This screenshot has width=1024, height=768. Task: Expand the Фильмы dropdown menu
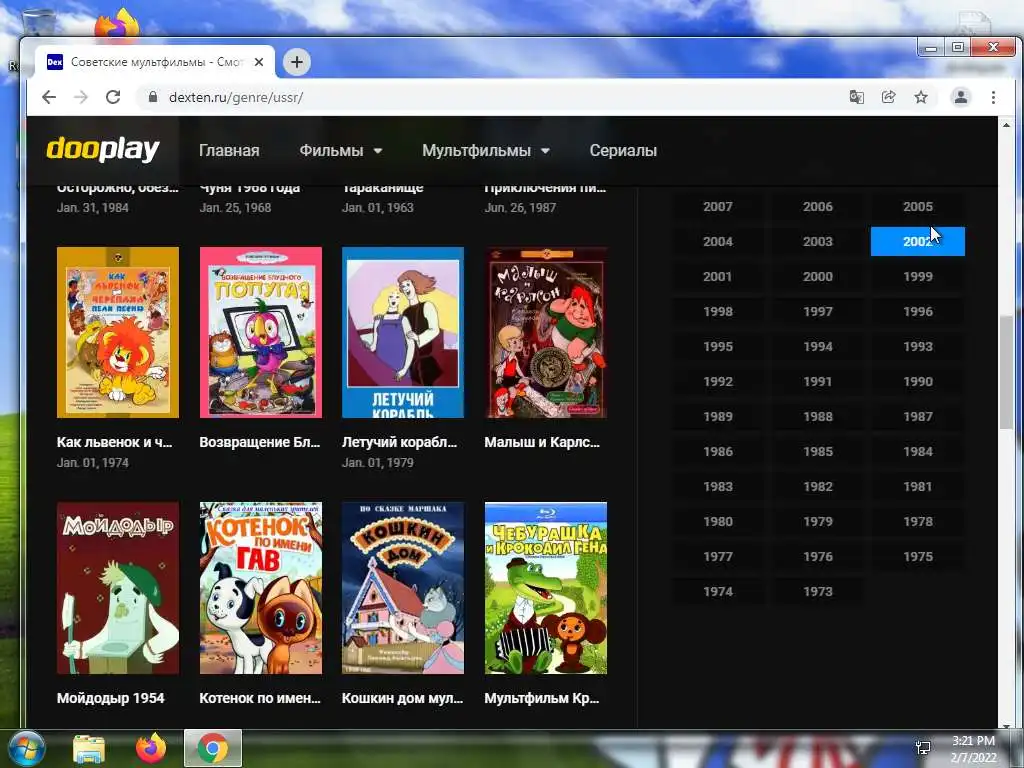point(340,150)
